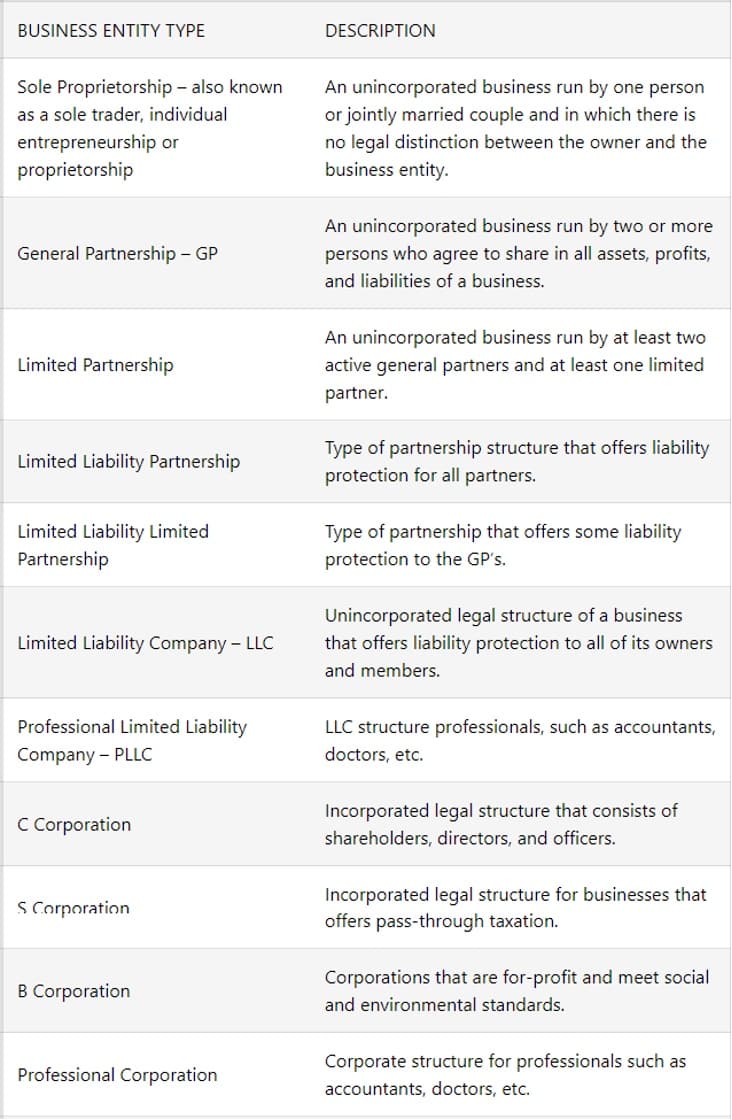Select the S Corporation entity name
The height and width of the screenshot is (1120, 732).
[74, 908]
